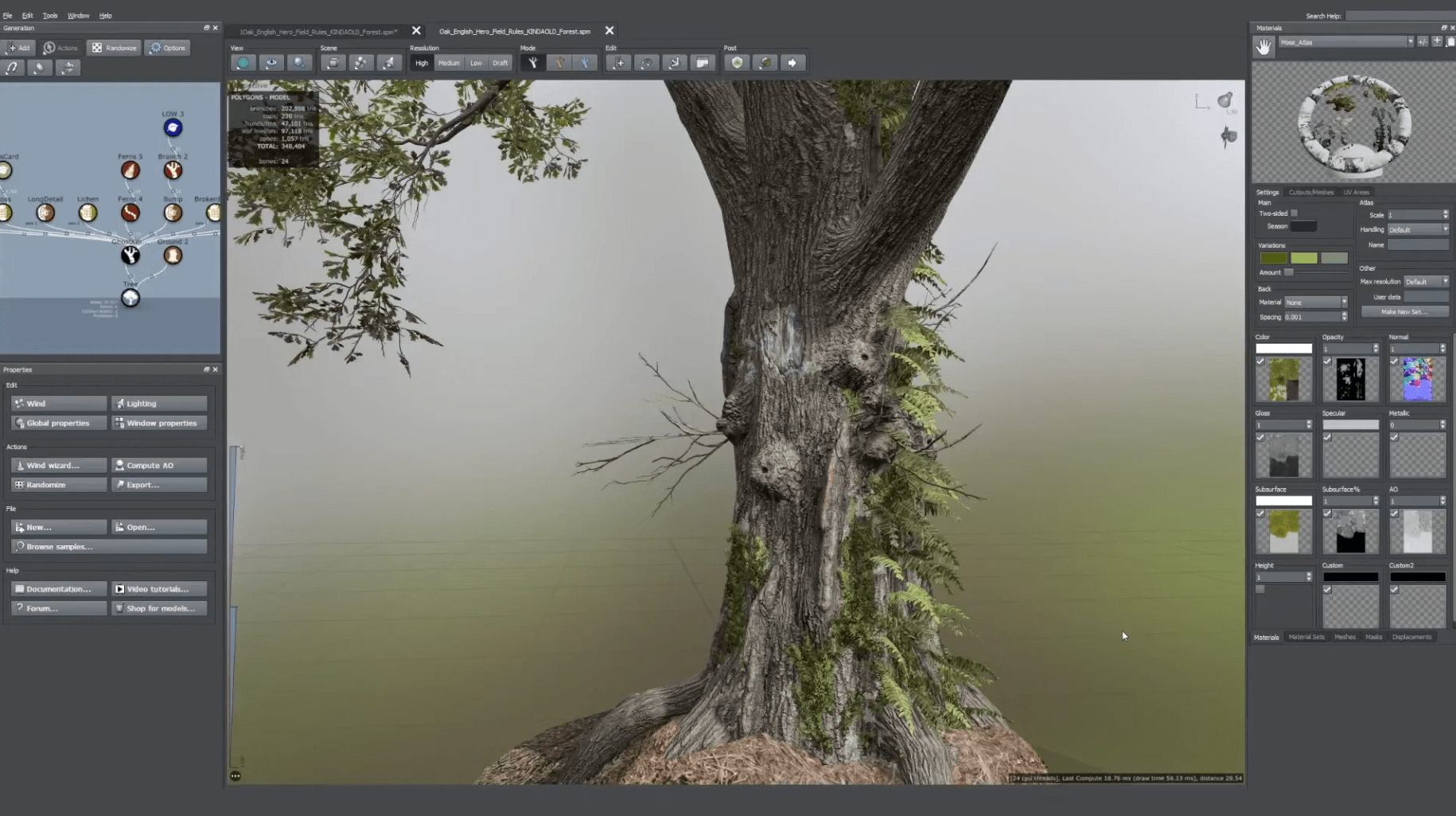Click the Wind wizard button
The height and width of the screenshot is (816, 1456).
(59, 465)
